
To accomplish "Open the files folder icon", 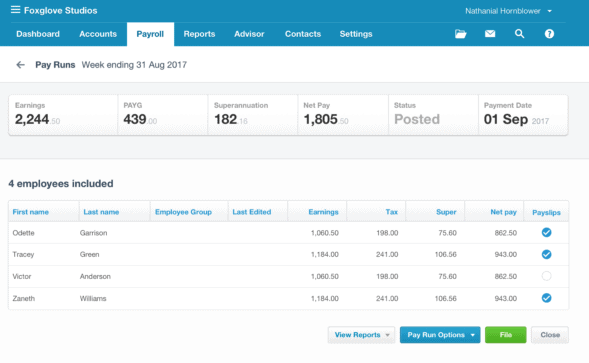I will click(x=461, y=34).
